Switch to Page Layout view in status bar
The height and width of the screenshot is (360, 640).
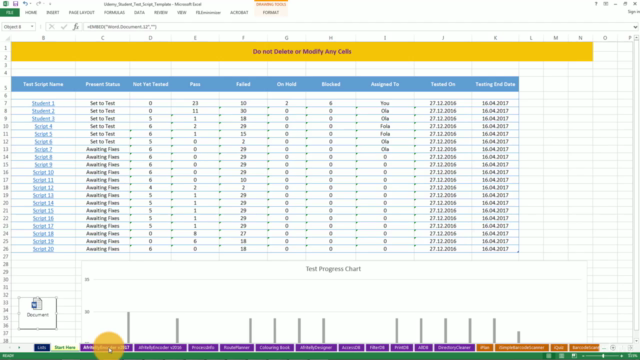(x=562, y=356)
